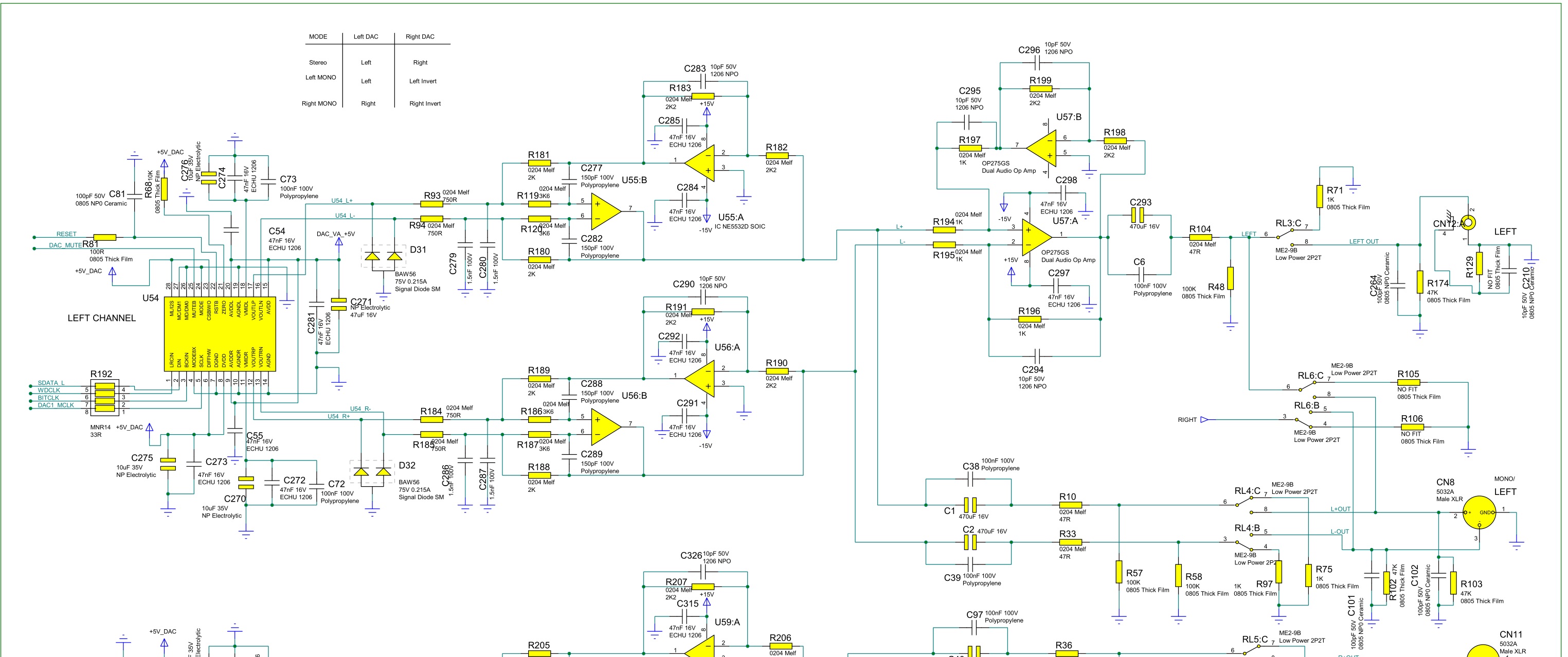Select resistor R195 on L- line

click(x=945, y=245)
